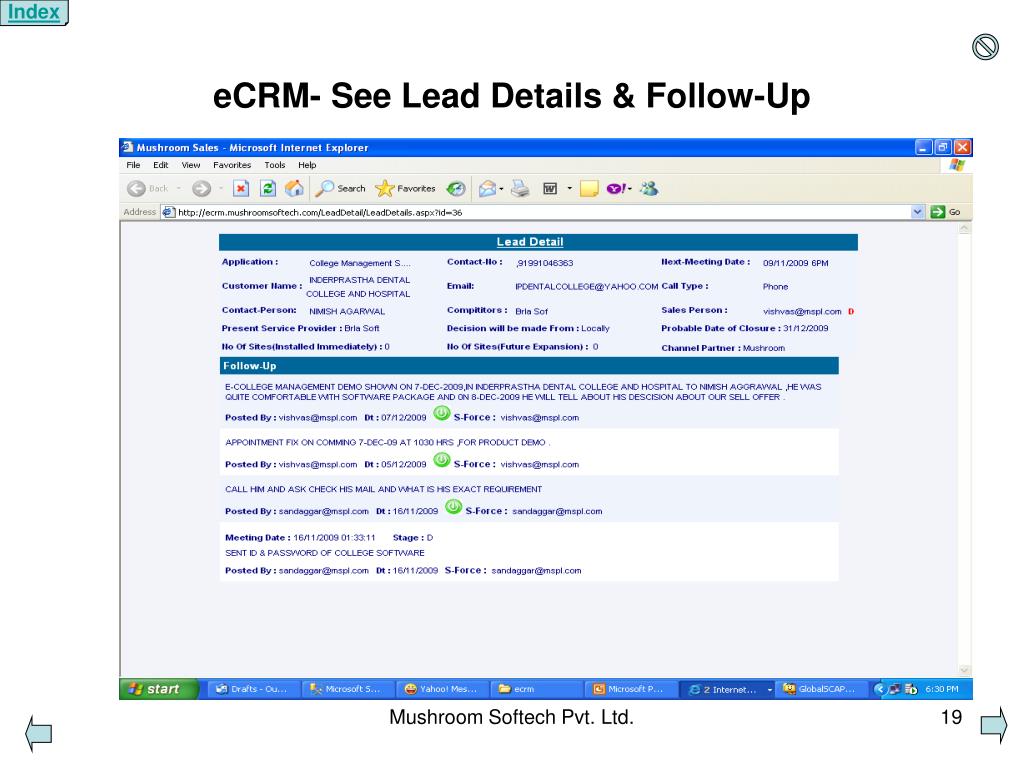
Task: Open the Tools menu
Action: 274,165
